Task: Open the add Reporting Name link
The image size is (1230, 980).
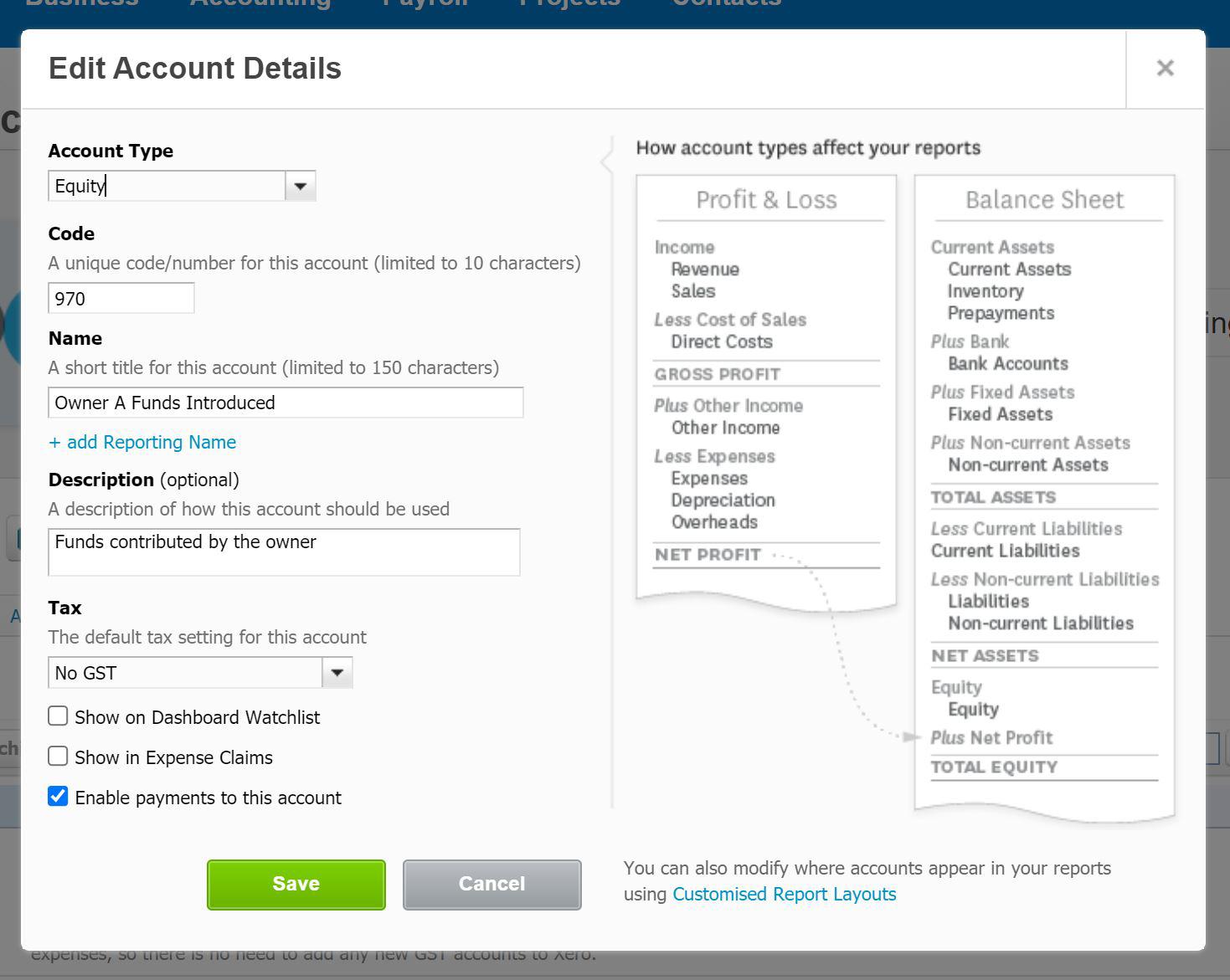Action: [x=142, y=442]
